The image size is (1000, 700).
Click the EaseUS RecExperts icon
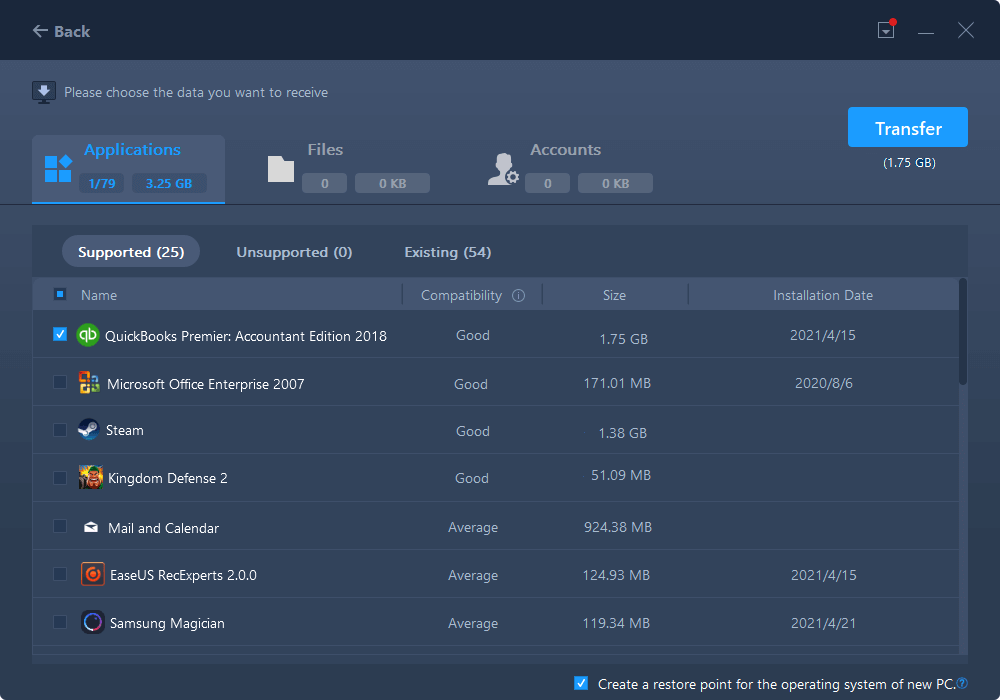click(91, 575)
